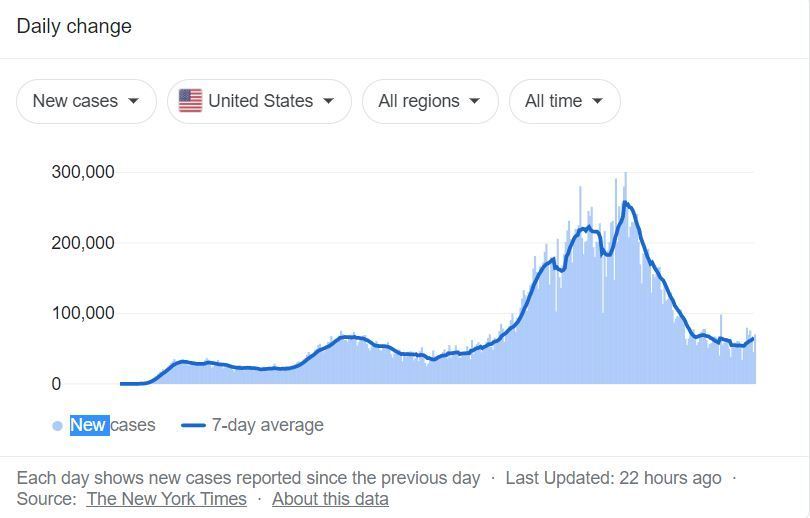Viewport: 810px width, 518px height.
Task: Click the 100,000 axis label
Action: coord(83,313)
